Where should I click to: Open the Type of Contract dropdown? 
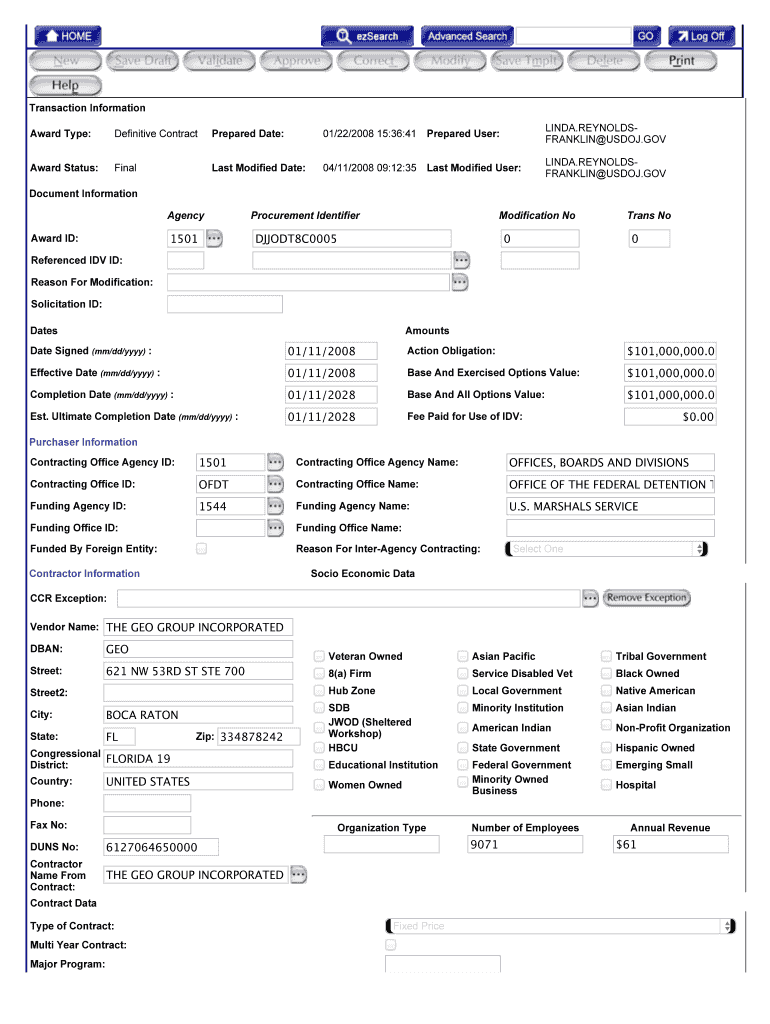[560, 926]
